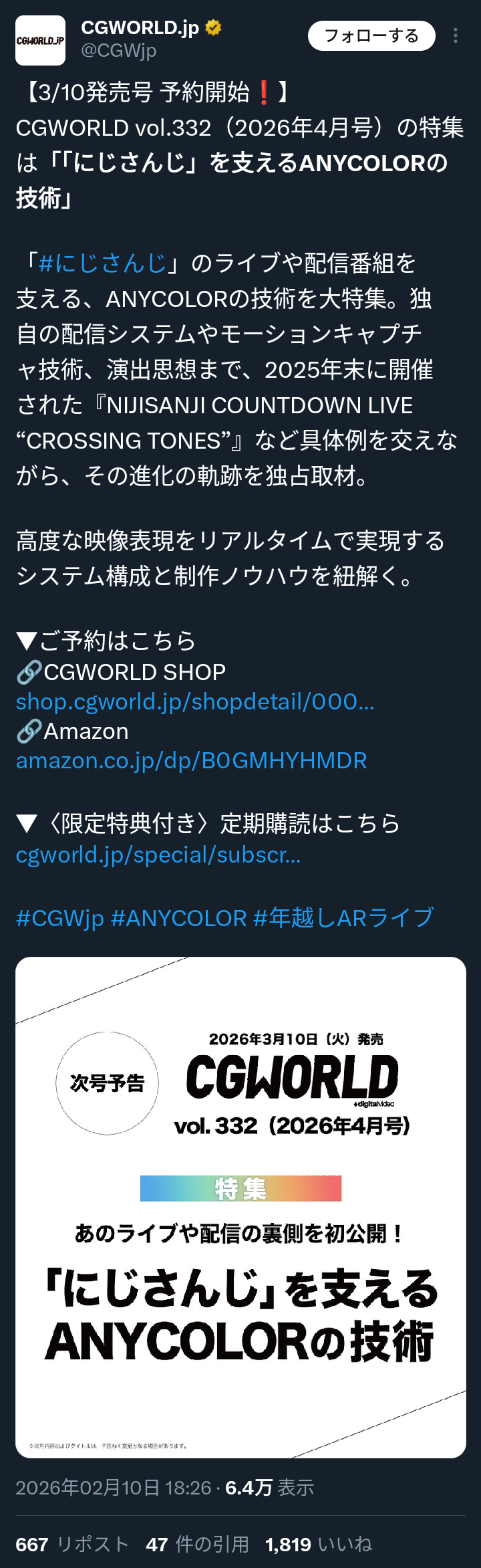
Task: Open the CGWORLD vol.332 preview image
Action: click(240, 1208)
